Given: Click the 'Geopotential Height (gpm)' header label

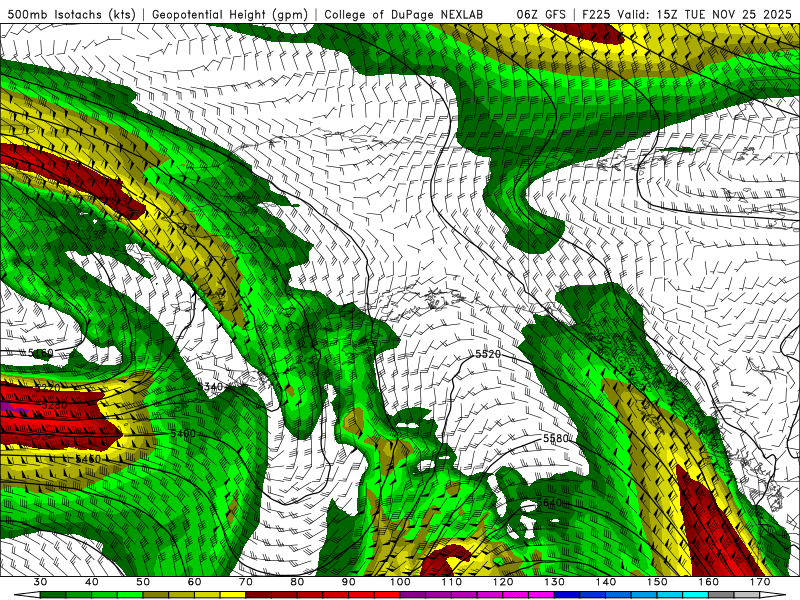Looking at the screenshot, I should (230, 14).
